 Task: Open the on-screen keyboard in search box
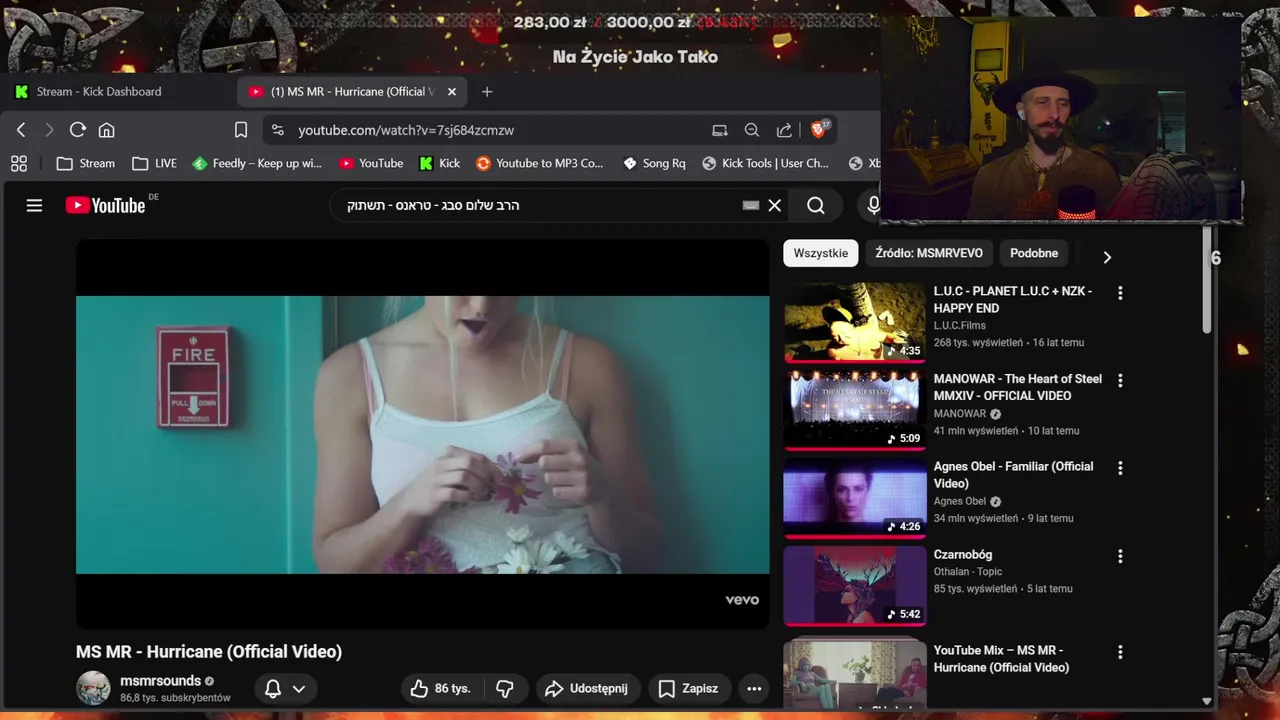(751, 205)
